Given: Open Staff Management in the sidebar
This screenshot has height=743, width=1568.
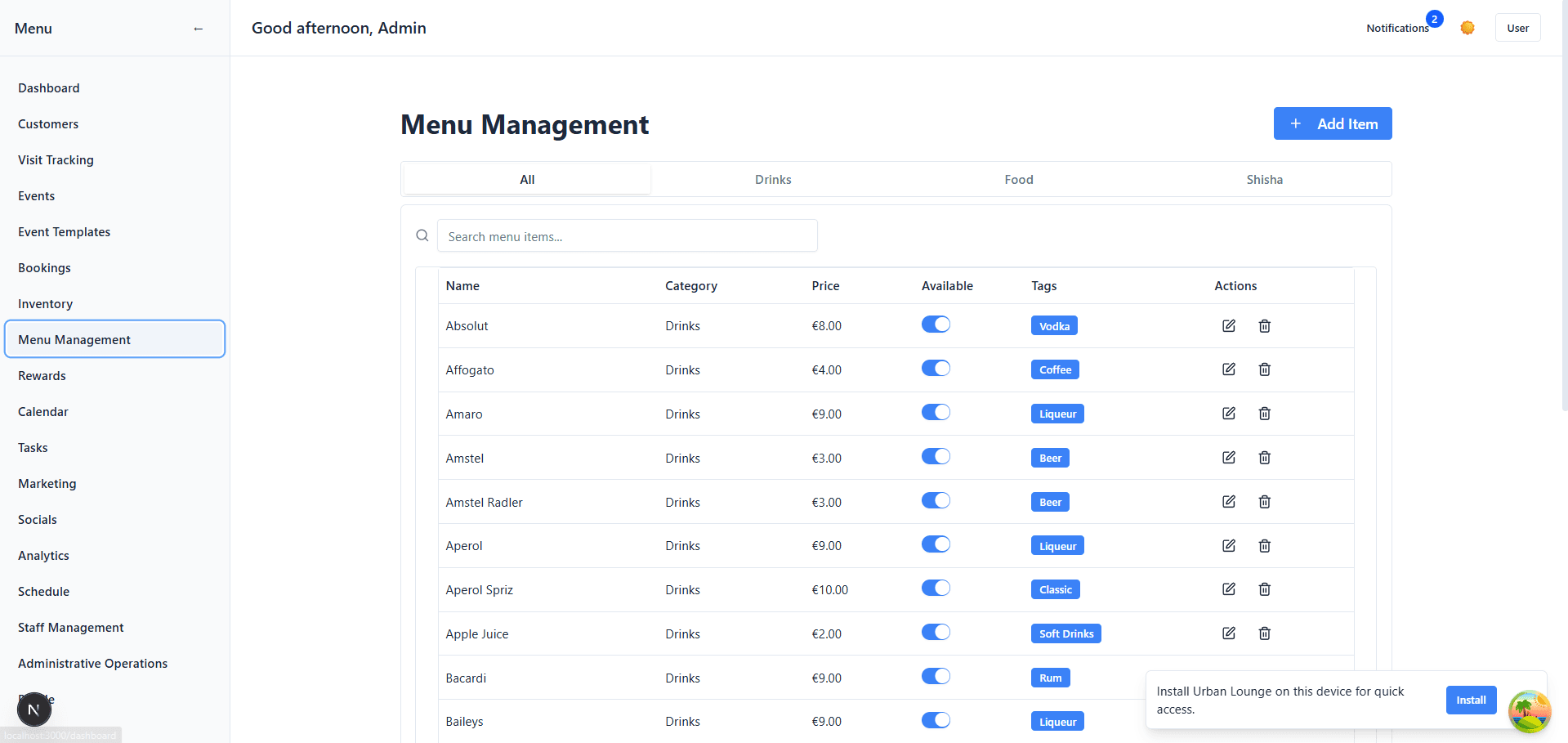Looking at the screenshot, I should click(x=114, y=628).
